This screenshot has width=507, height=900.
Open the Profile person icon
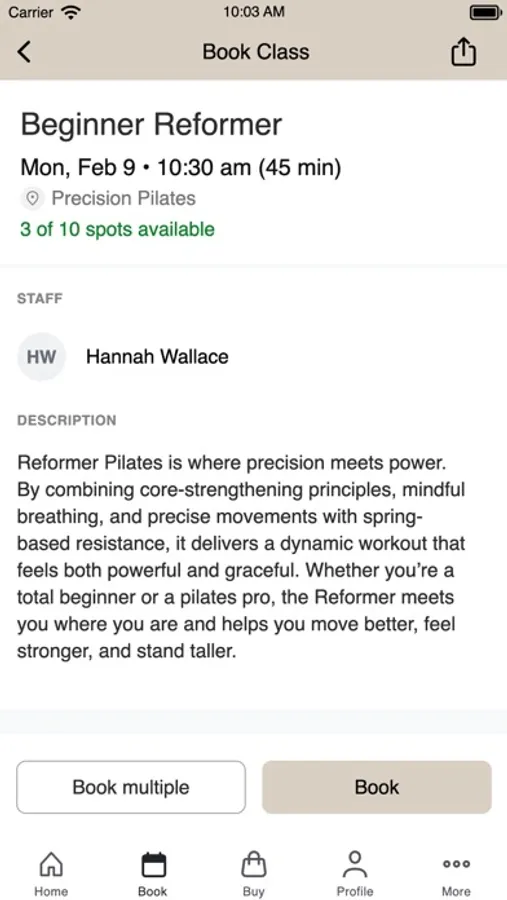pos(355,864)
